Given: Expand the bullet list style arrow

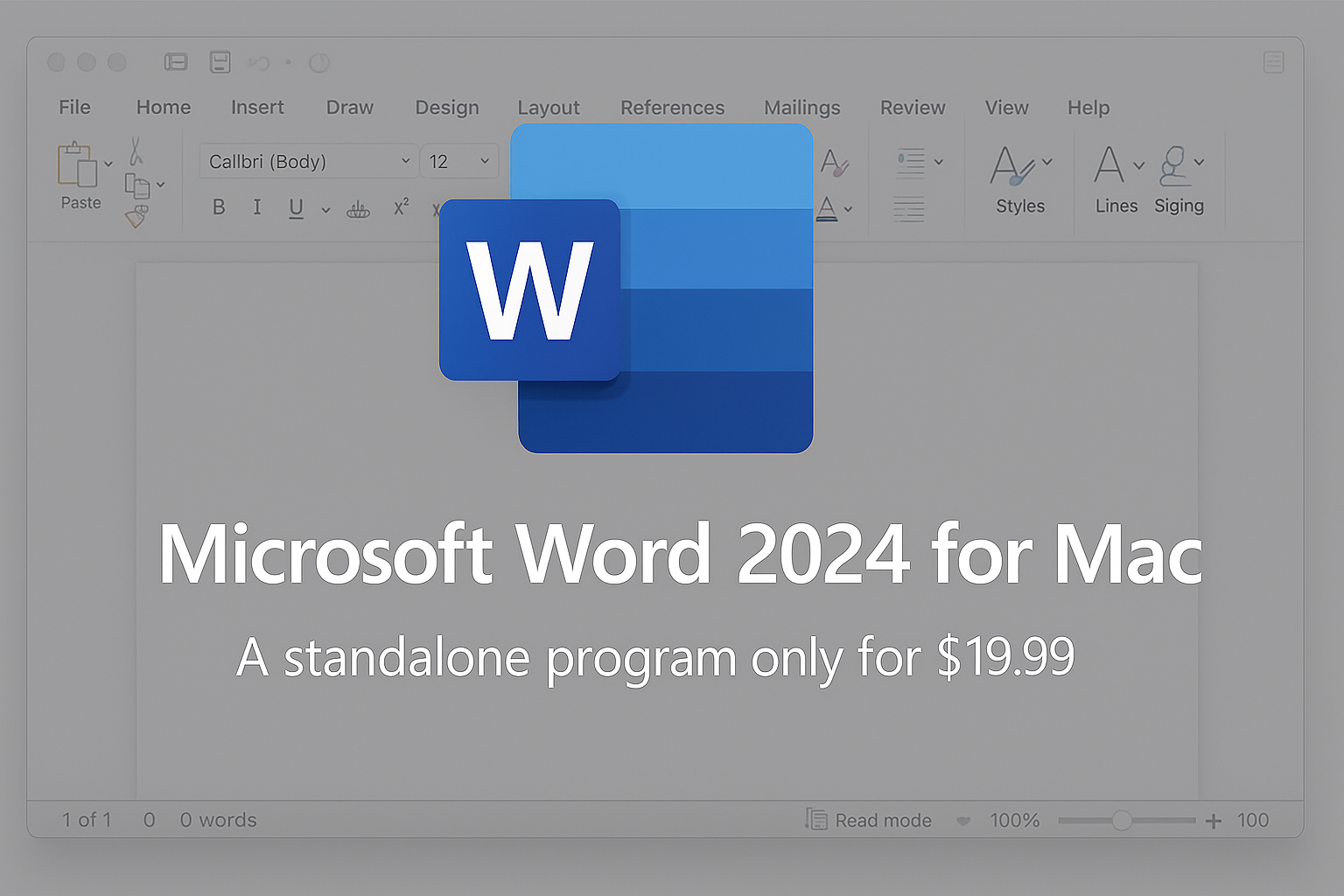Looking at the screenshot, I should tap(938, 162).
